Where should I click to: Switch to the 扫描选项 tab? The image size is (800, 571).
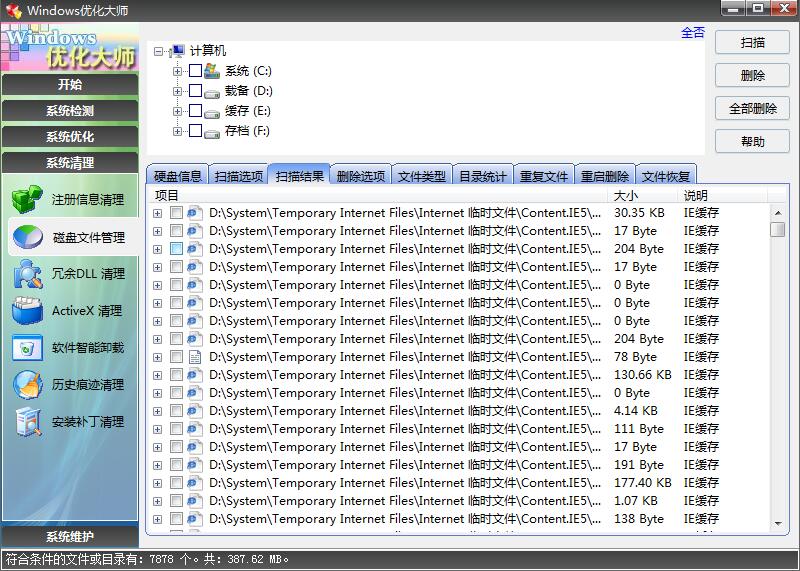[x=238, y=176]
